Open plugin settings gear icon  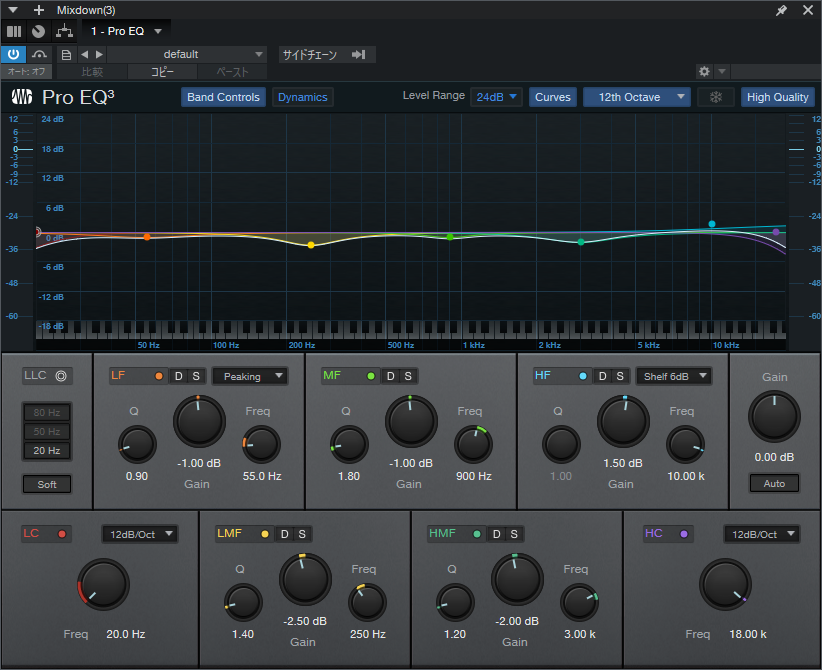pyautogui.click(x=704, y=71)
